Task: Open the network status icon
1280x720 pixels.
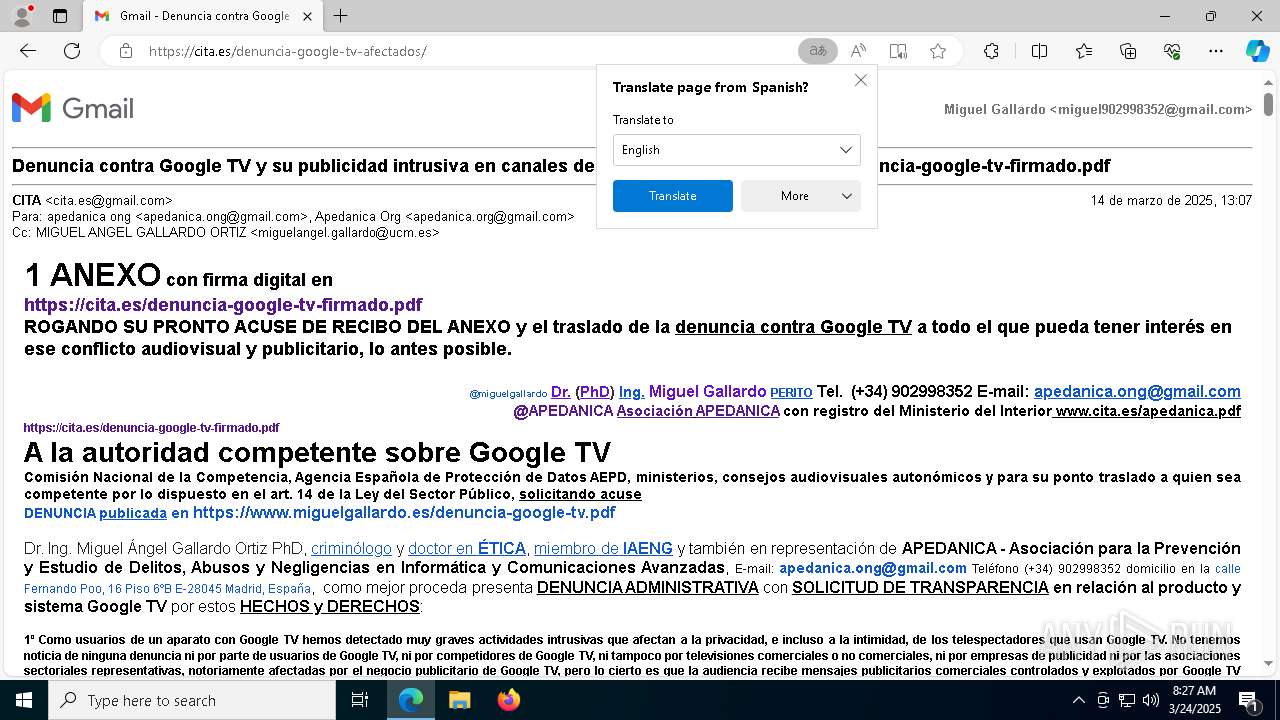Action: click(1126, 700)
